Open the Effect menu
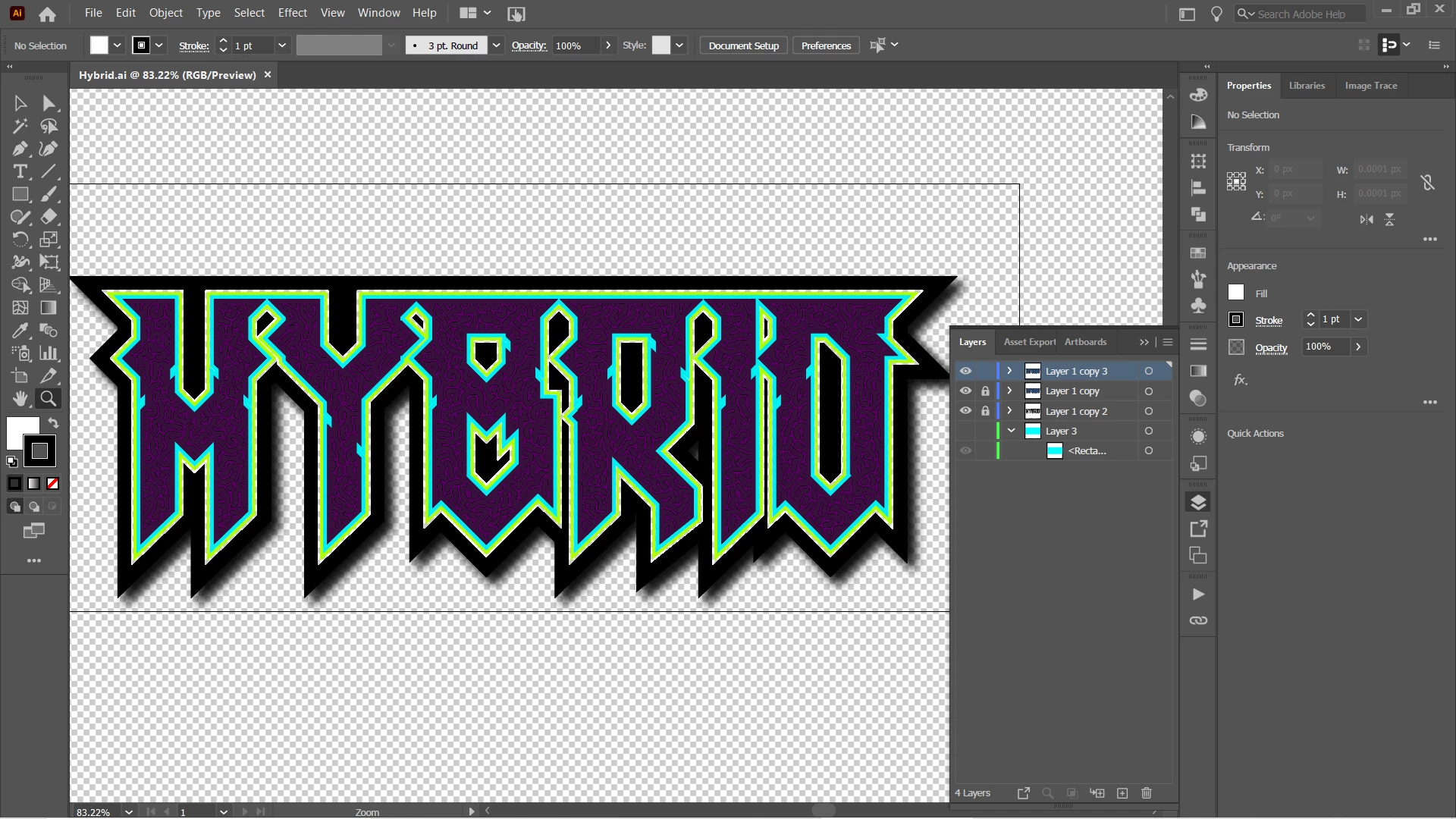This screenshot has width=1456, height=819. pyautogui.click(x=292, y=13)
